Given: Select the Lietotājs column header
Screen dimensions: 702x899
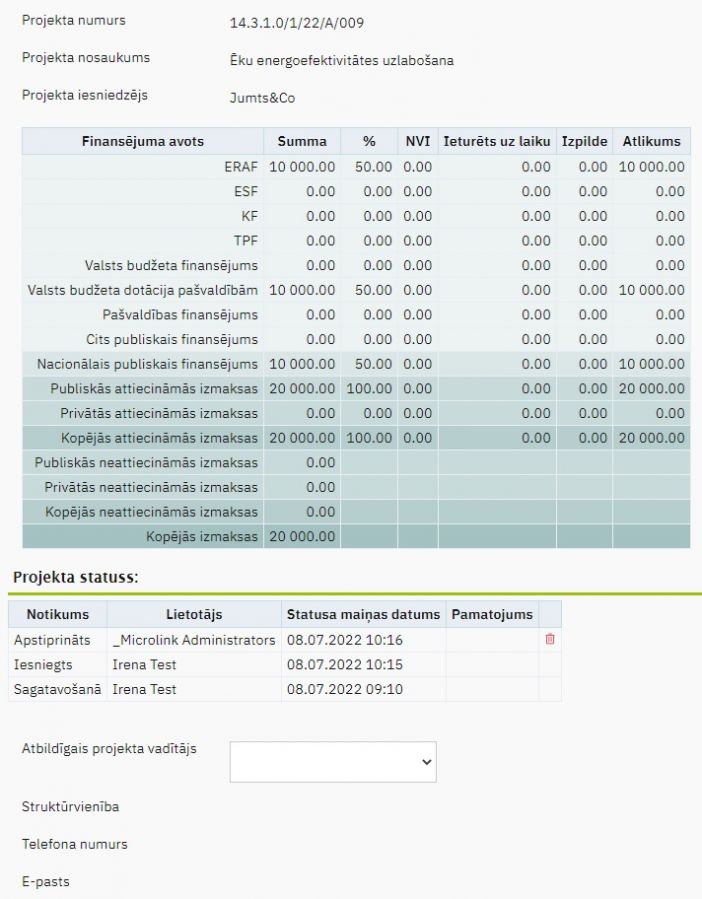Looking at the screenshot, I should [x=194, y=614].
